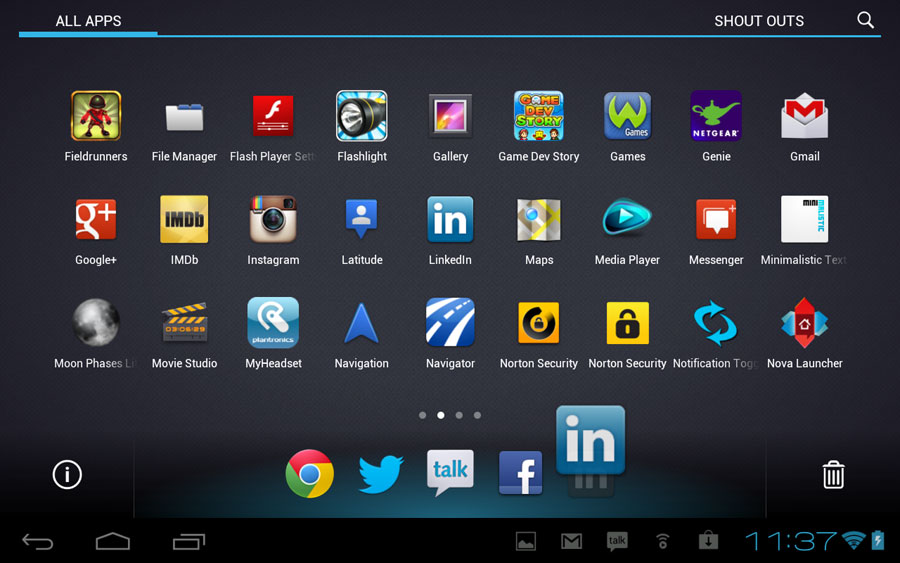
Task: Jump to the third page indicator dot
Action: [459, 415]
